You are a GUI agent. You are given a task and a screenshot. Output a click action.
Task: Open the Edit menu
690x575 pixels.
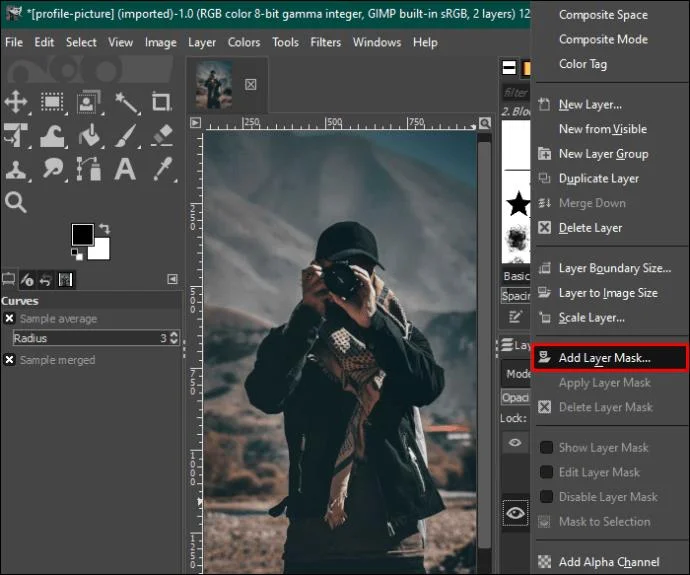(x=44, y=42)
